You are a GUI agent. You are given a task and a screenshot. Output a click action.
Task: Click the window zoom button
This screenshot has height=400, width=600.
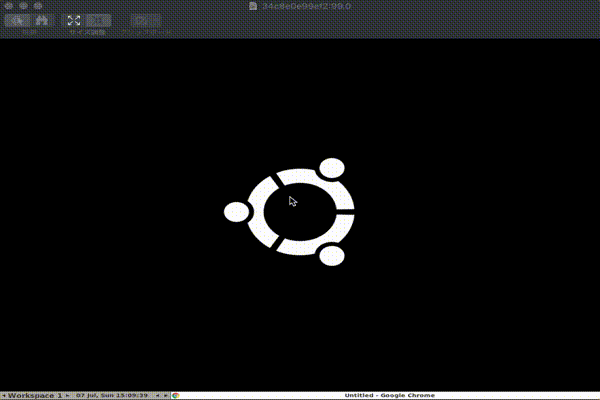point(38,6)
